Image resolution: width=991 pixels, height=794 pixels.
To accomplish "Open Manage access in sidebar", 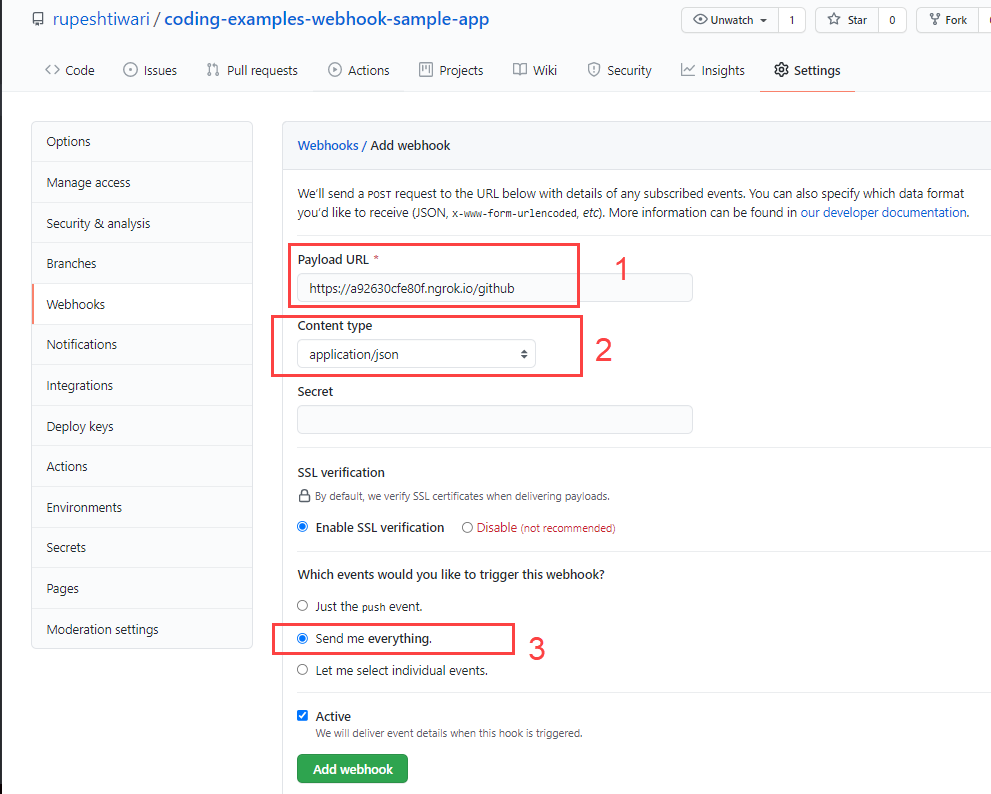I will click(142, 183).
